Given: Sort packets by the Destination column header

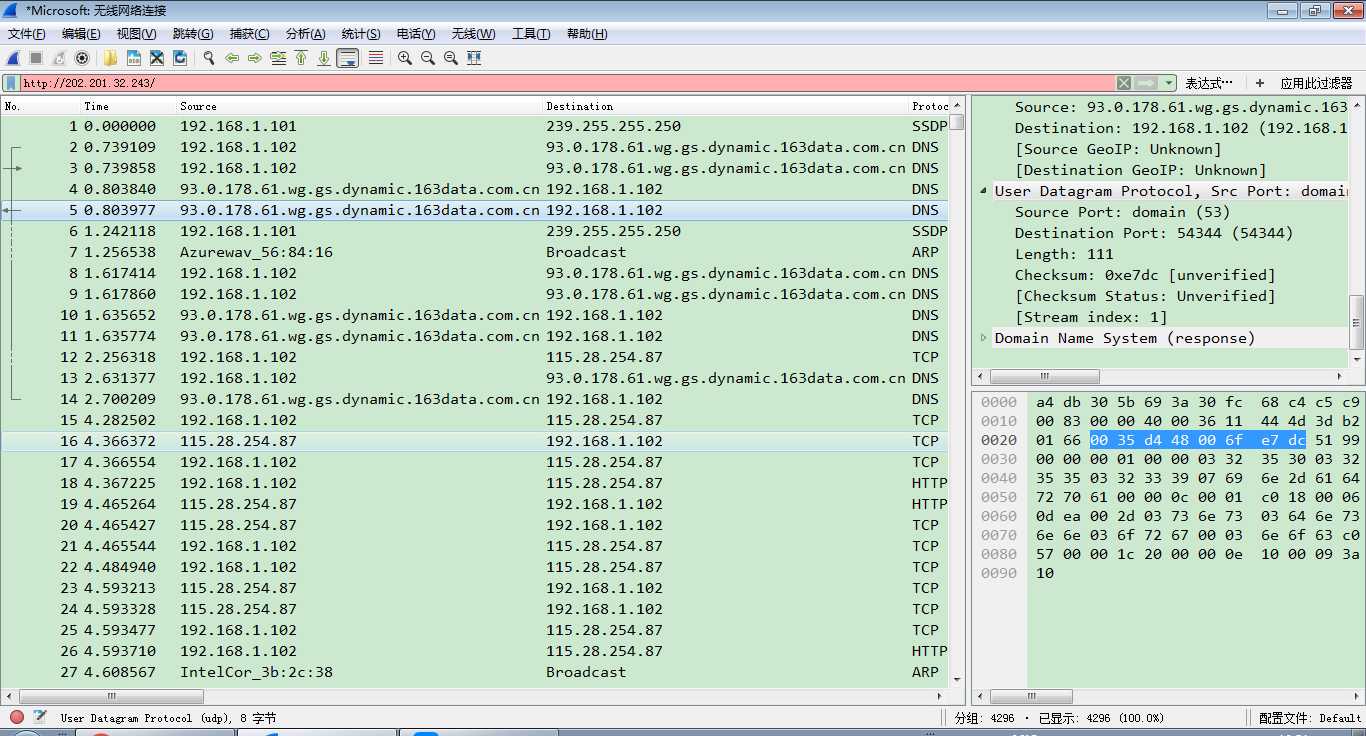Looking at the screenshot, I should coord(726,106).
